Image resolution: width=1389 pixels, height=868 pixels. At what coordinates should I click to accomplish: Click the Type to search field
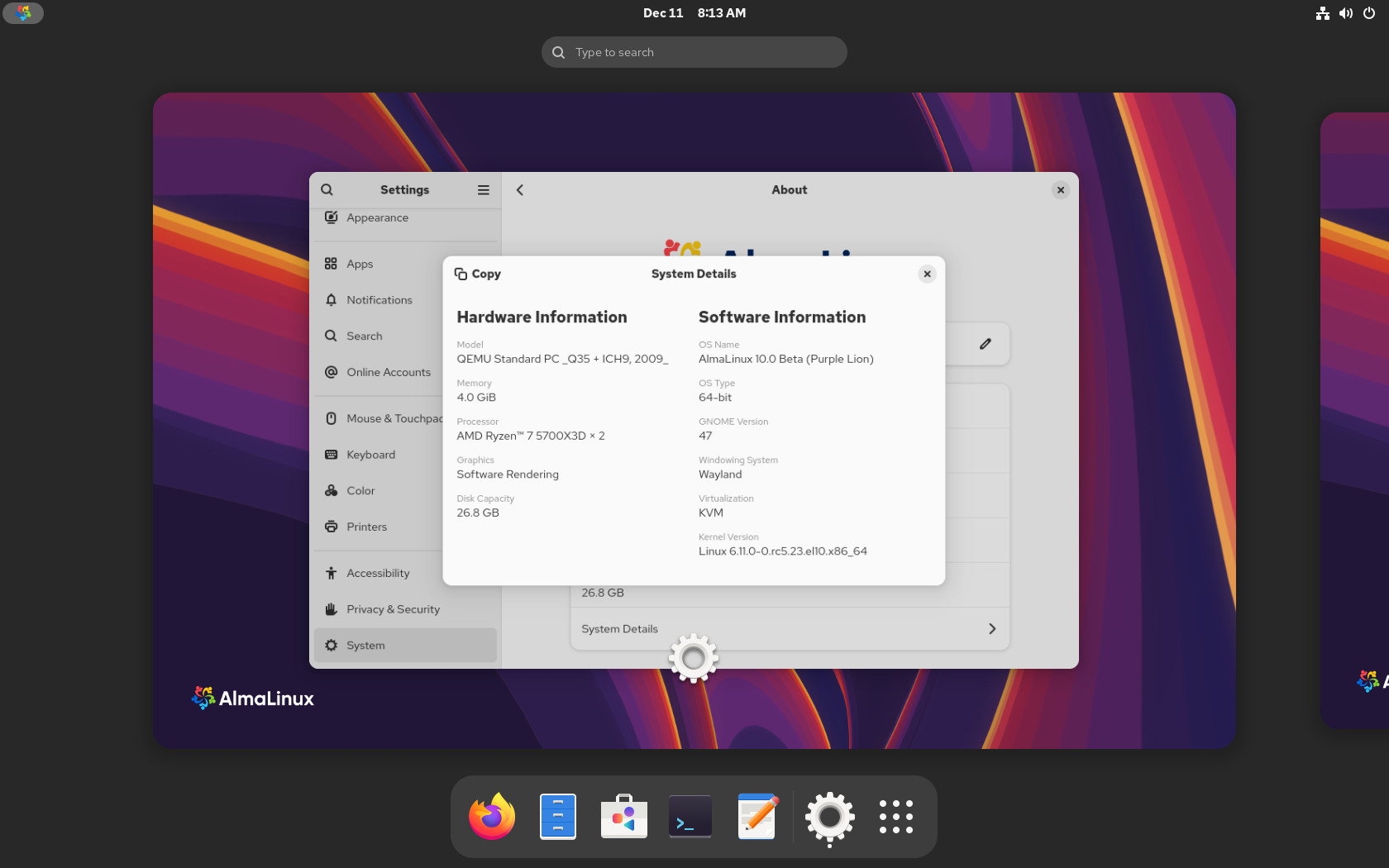click(694, 52)
